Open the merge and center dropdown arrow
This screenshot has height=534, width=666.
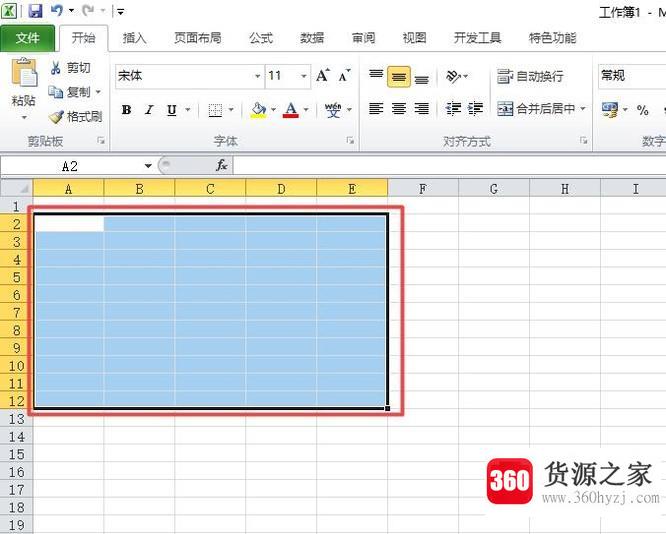click(583, 109)
